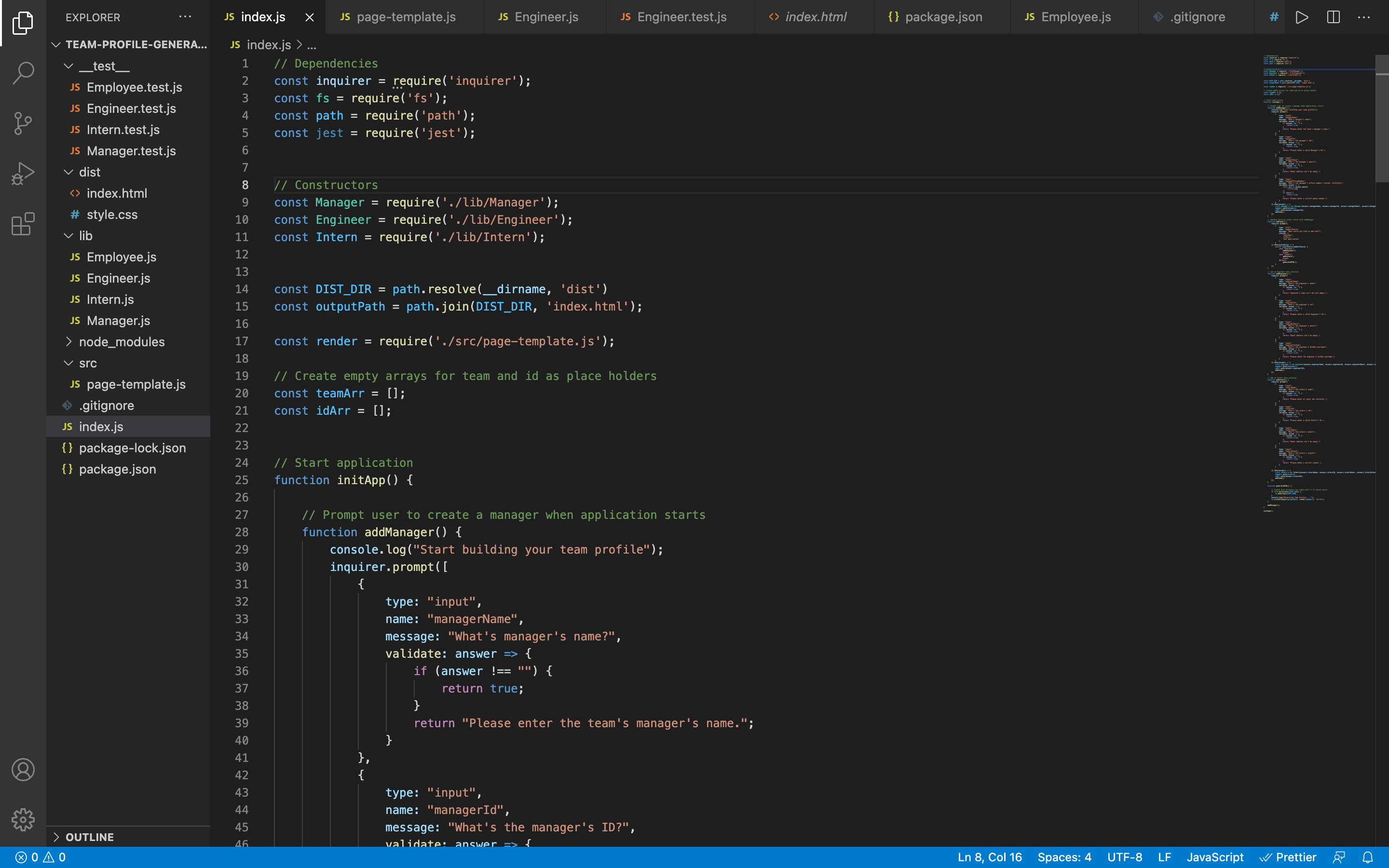Collapse the node_modules folder
Image resolution: width=1389 pixels, height=868 pixels.
(69, 341)
